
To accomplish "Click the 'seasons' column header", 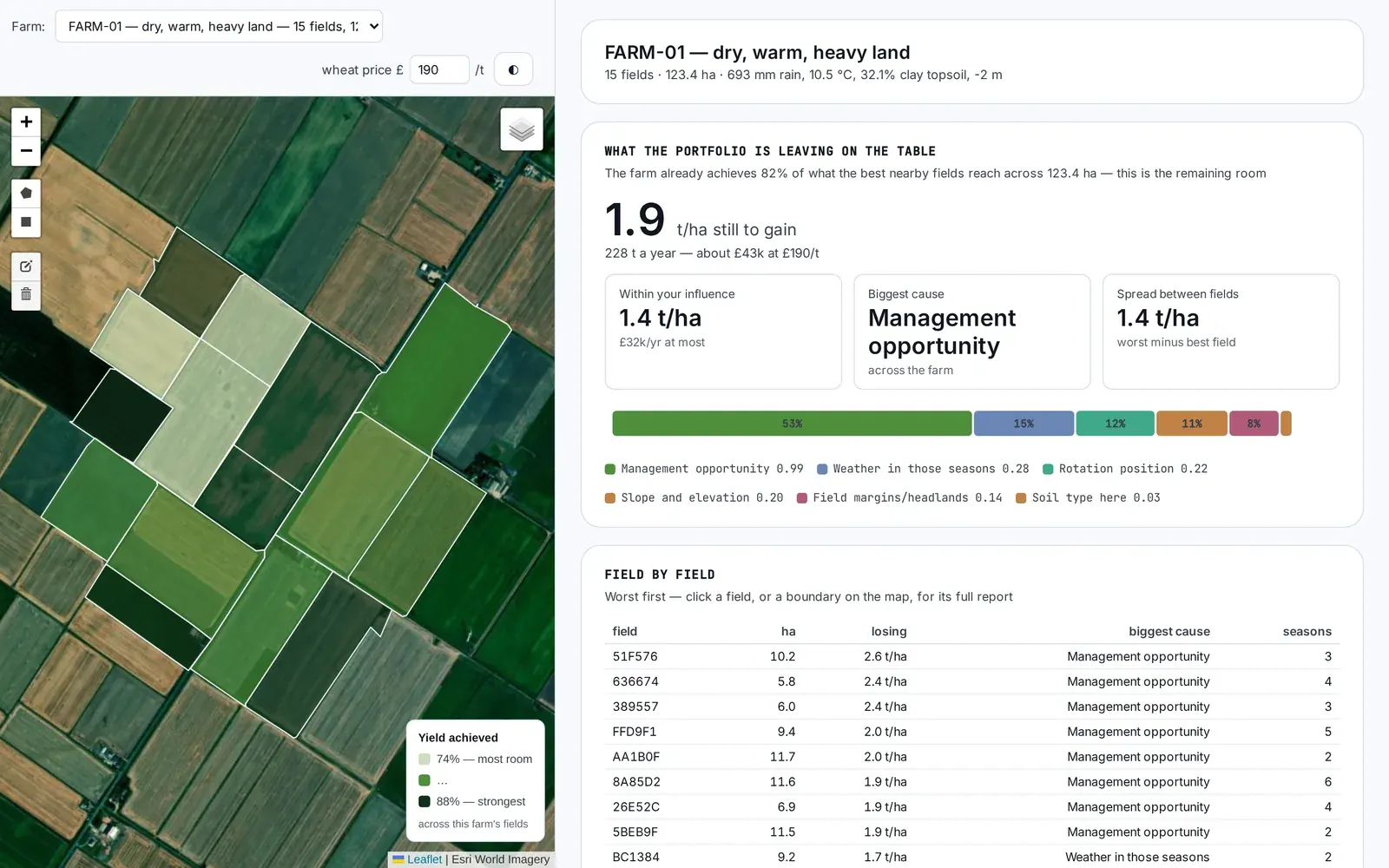I will (1307, 631).
